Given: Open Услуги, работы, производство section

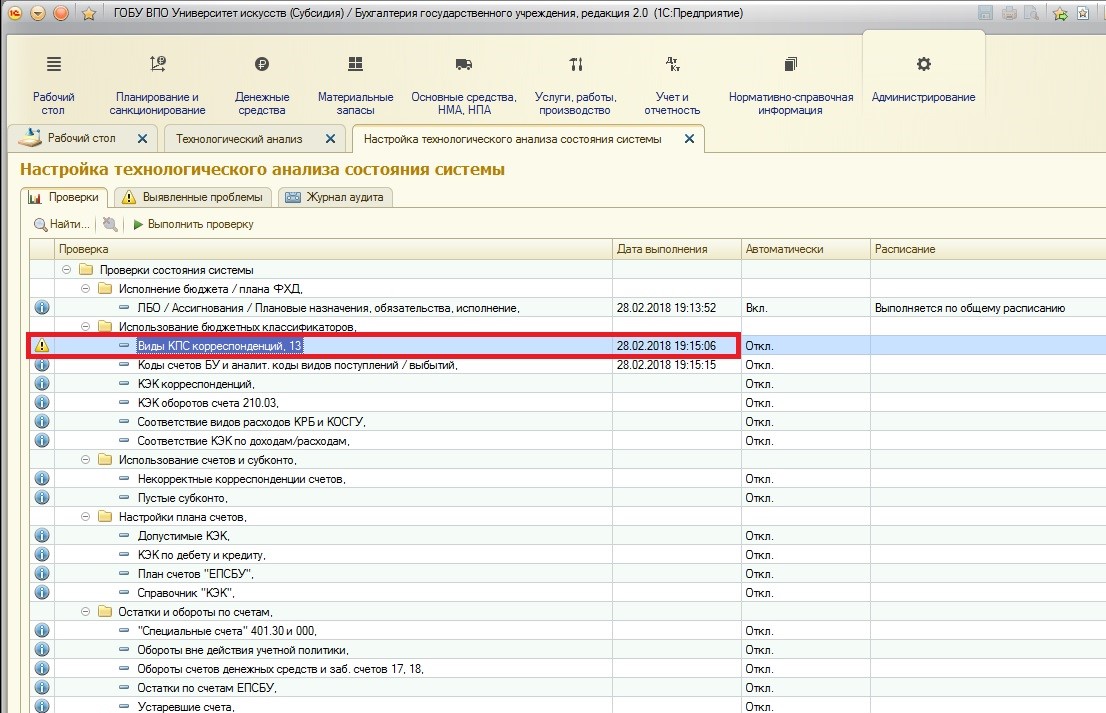Looking at the screenshot, I should (575, 85).
